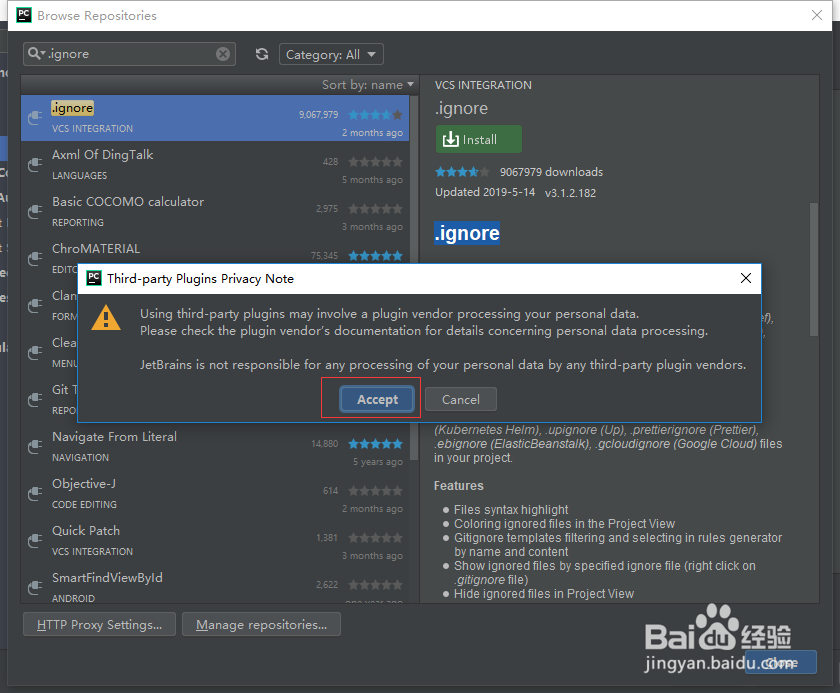Select the SmartFindViewById plugin

(x=215, y=584)
